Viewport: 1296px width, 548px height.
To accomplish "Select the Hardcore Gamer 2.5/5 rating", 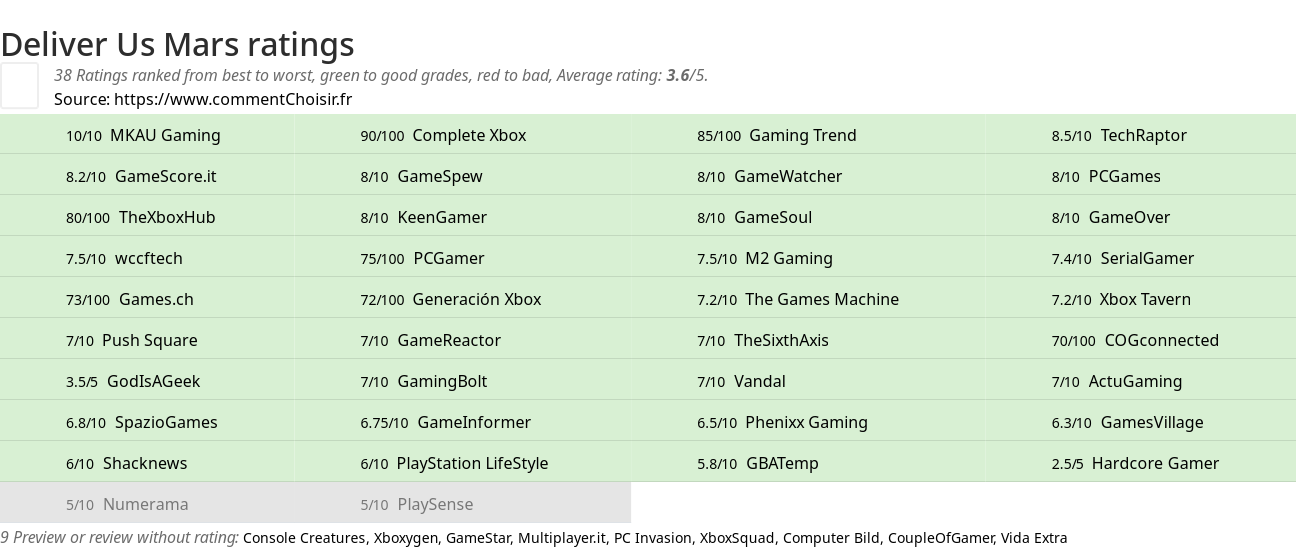I will tap(1135, 463).
